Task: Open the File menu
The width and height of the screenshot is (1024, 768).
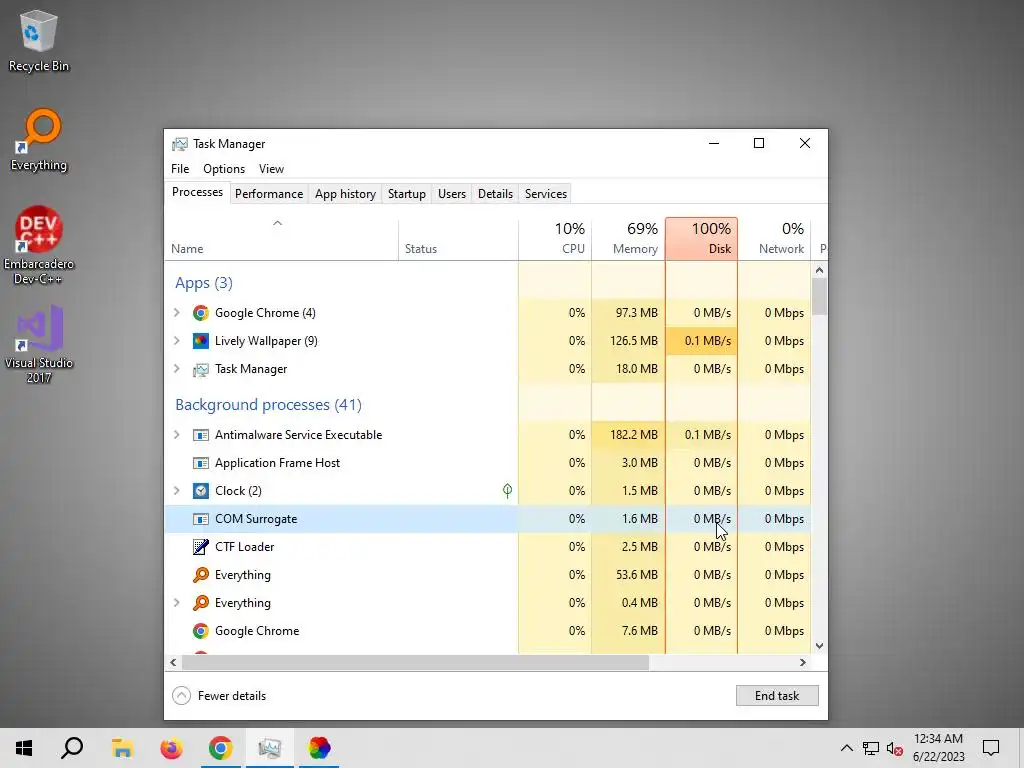Action: click(180, 168)
